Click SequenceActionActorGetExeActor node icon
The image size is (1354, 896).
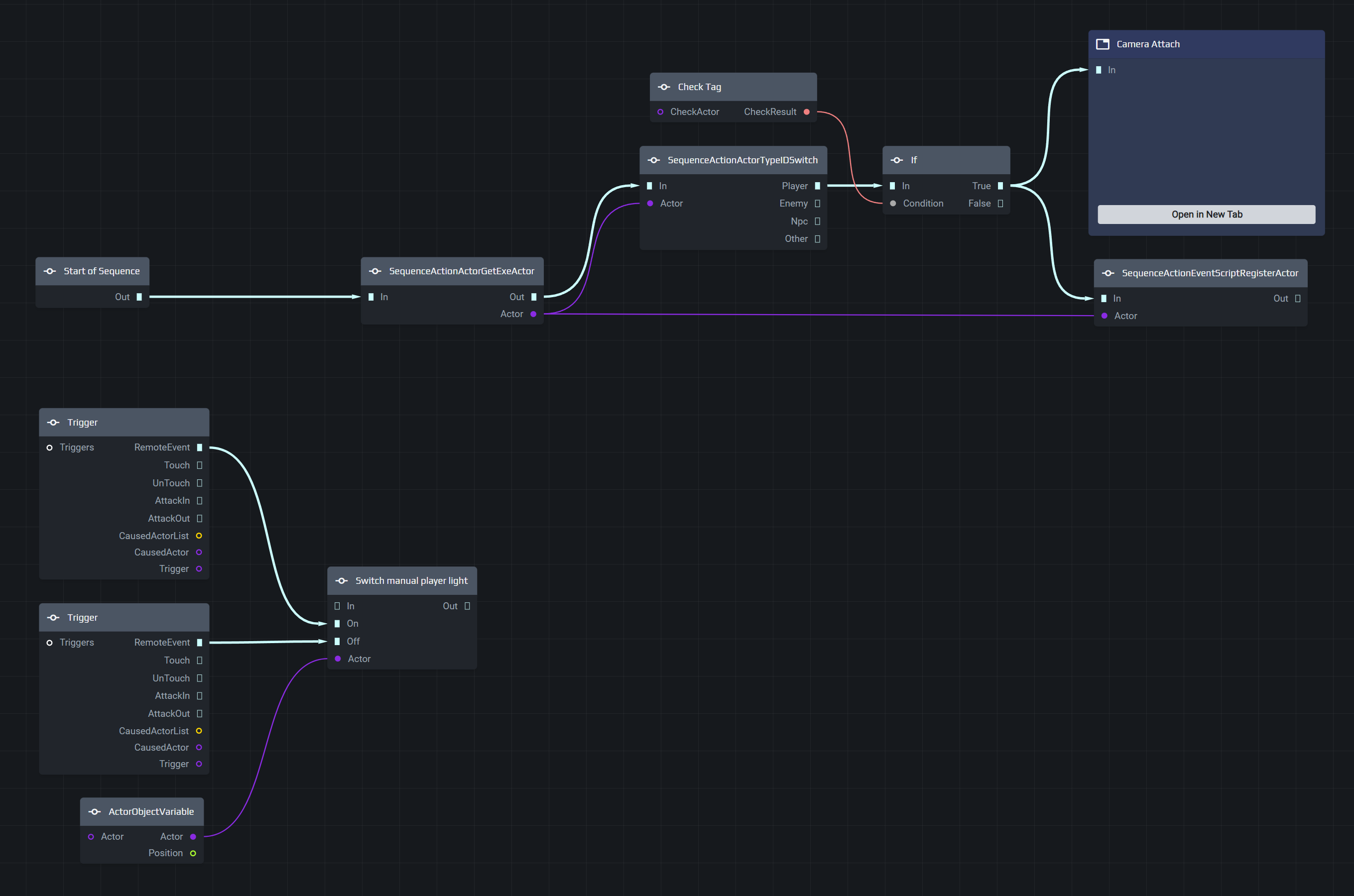click(x=375, y=271)
